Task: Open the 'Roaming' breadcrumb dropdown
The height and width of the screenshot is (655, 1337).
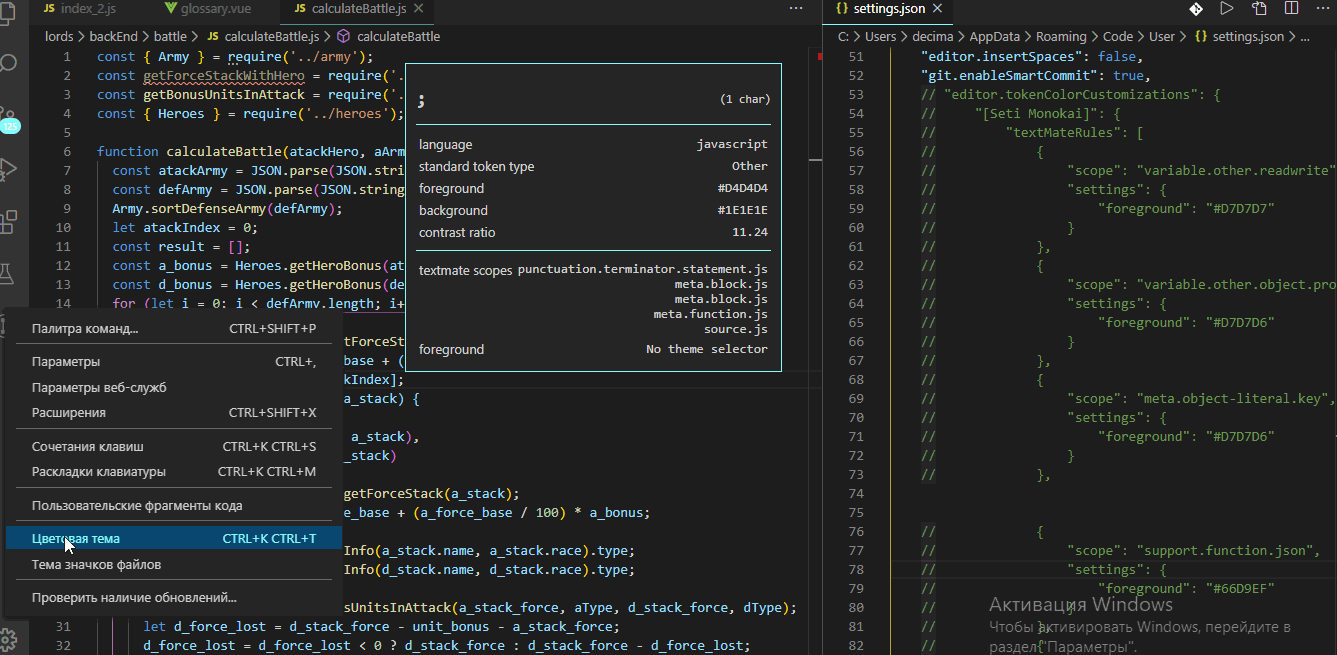Action: pyautogui.click(x=1061, y=36)
